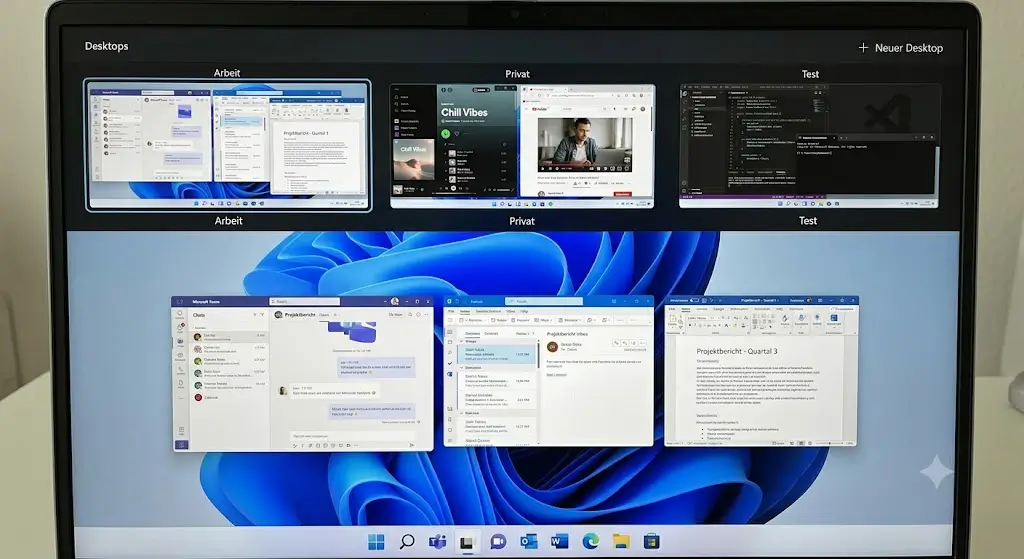The height and width of the screenshot is (559, 1024).
Task: Switch to the Arbeit desktop thumbnail
Action: 228,145
